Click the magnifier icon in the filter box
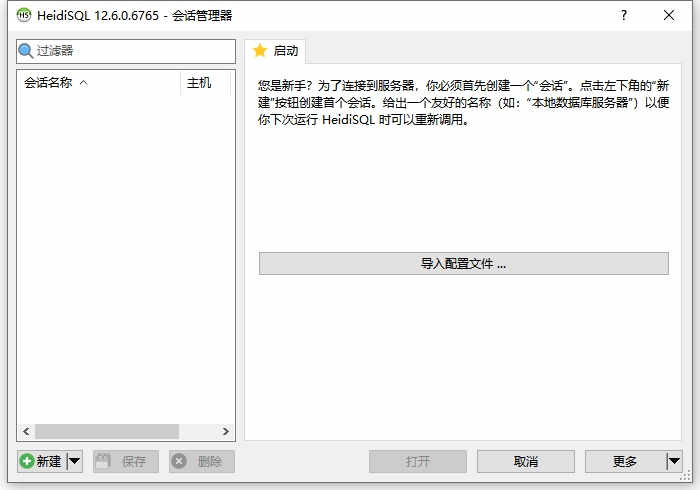Viewport: 700px width, 490px height. point(25,51)
